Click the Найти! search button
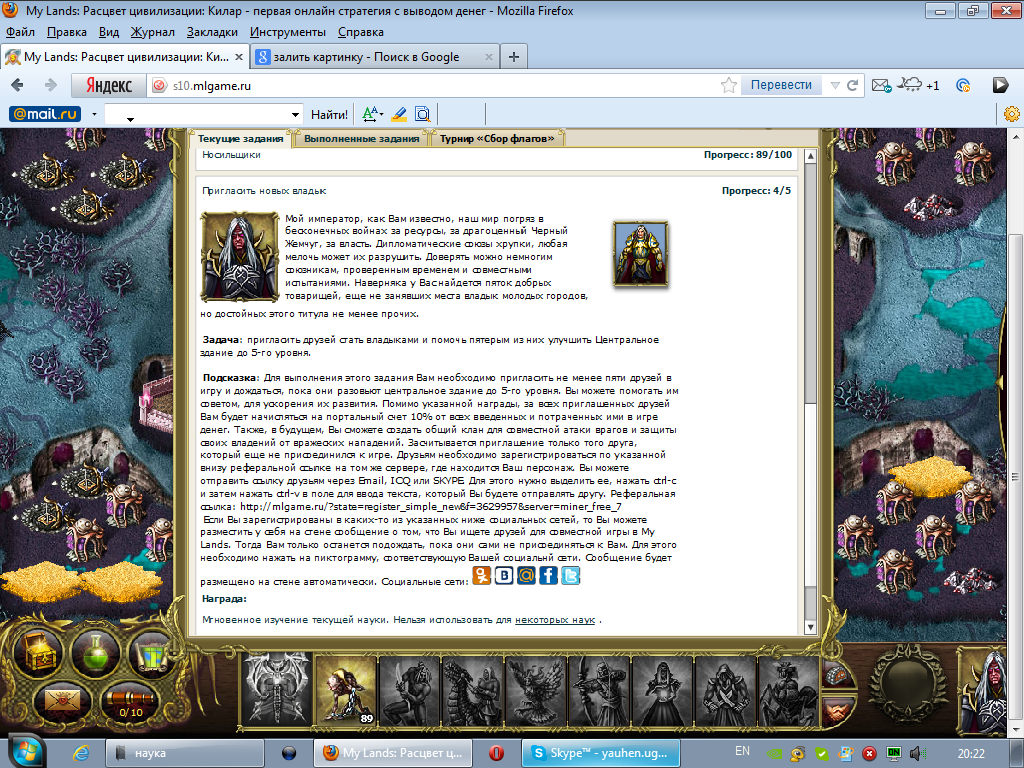 click(x=329, y=115)
